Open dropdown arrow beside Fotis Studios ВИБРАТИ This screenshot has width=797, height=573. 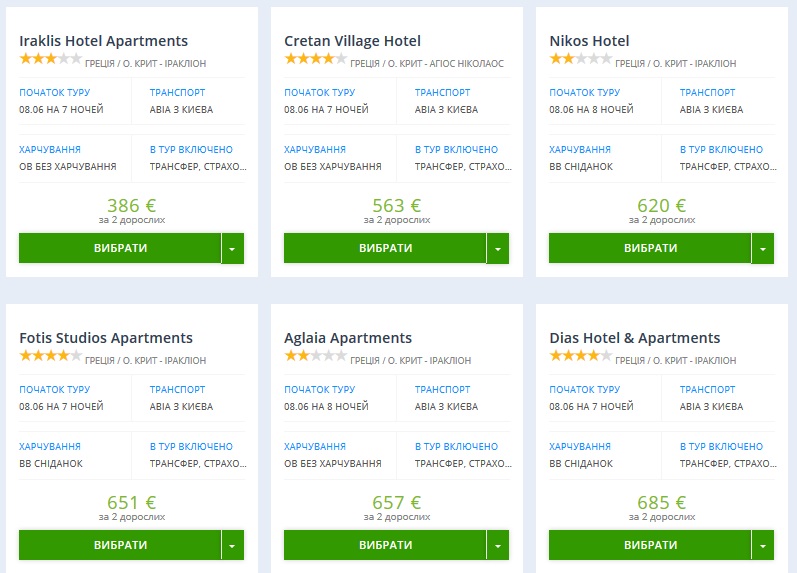pos(233,545)
